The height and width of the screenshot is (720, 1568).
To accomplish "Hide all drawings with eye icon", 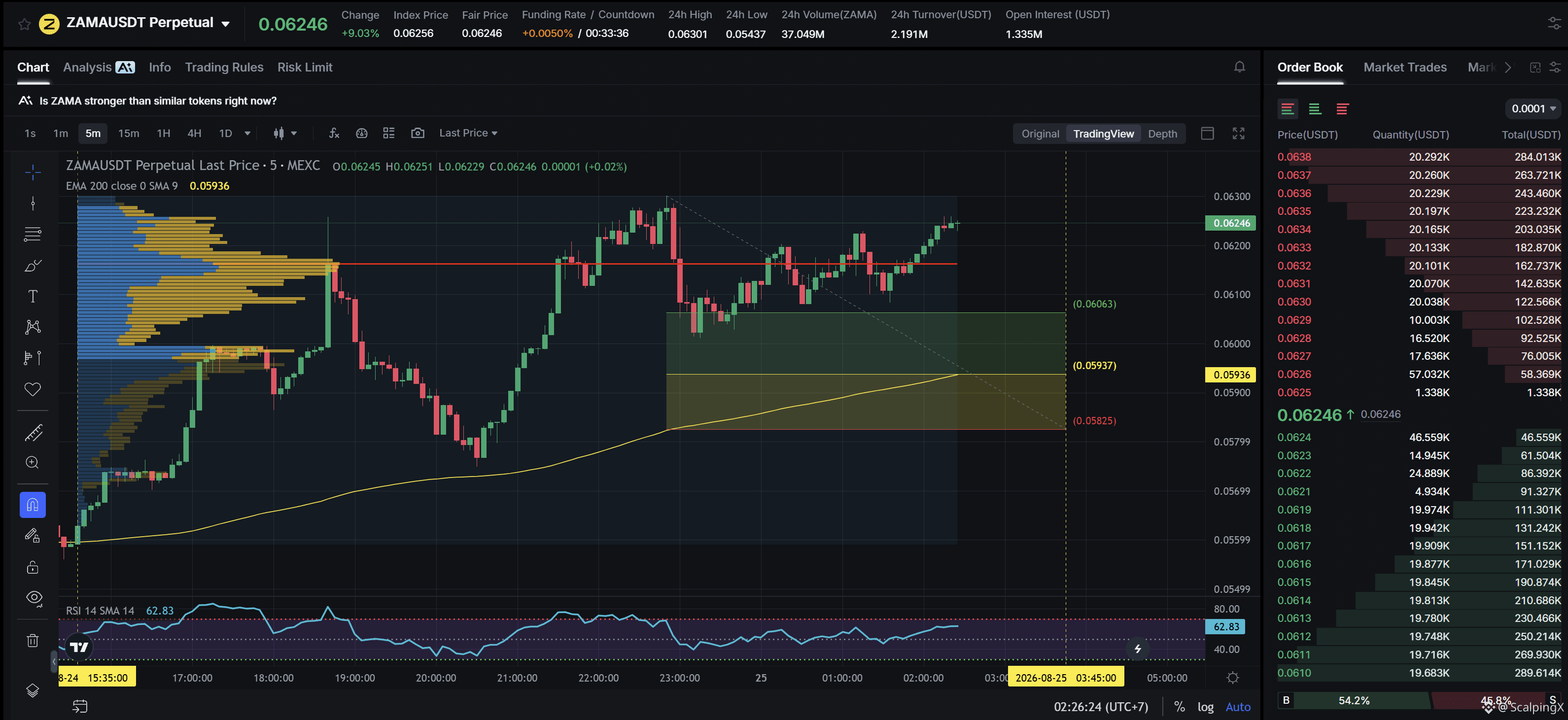I will pyautogui.click(x=34, y=598).
